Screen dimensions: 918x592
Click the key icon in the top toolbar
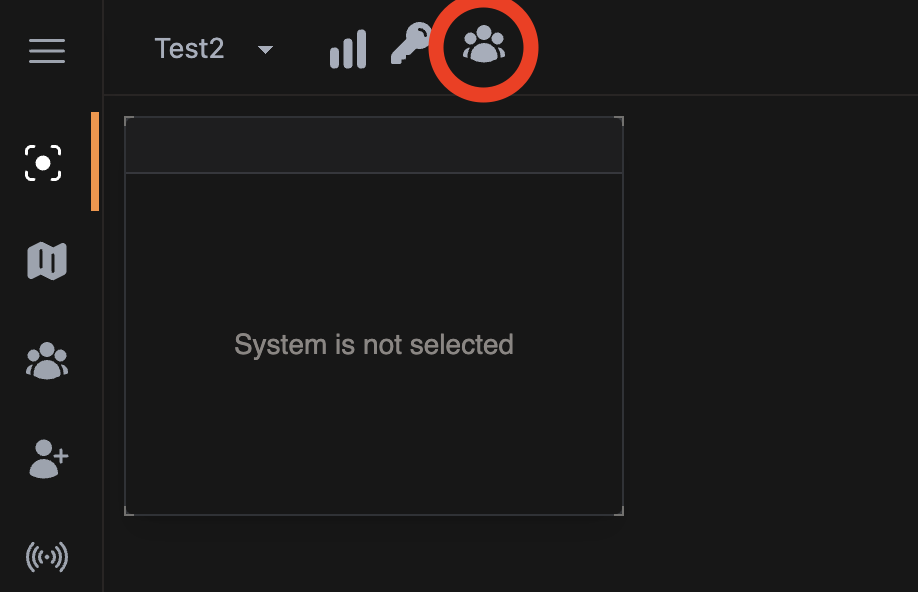pos(413,47)
